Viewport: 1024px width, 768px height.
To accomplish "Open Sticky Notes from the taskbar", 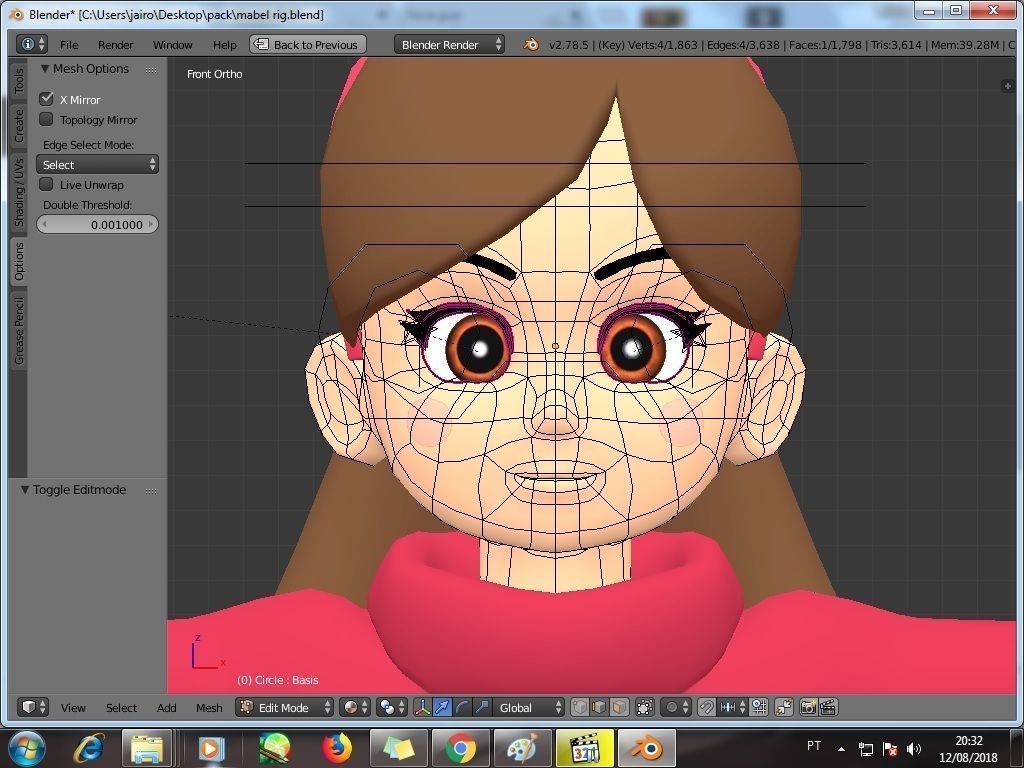I will (398, 748).
